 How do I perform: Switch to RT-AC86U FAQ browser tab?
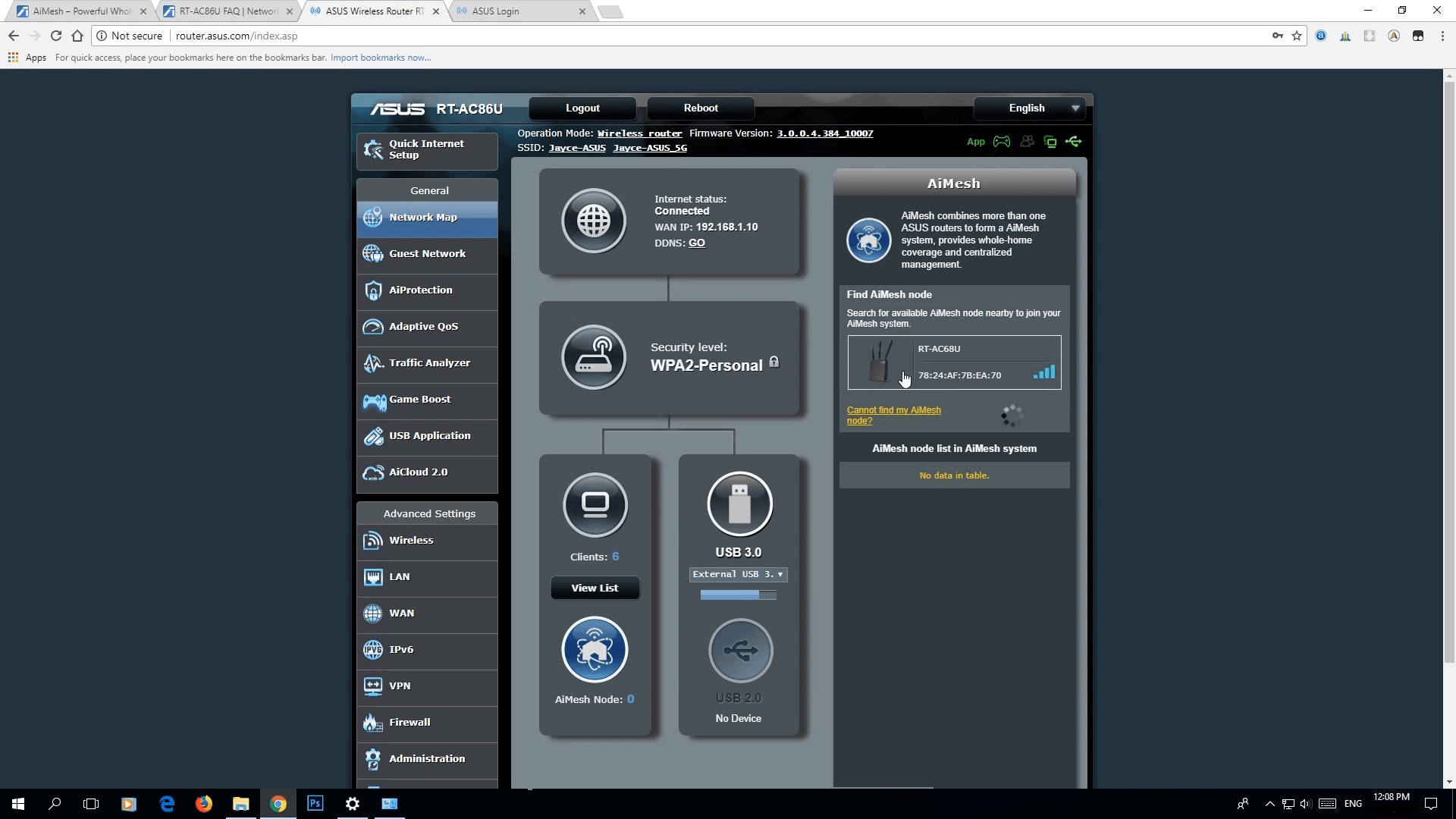229,11
